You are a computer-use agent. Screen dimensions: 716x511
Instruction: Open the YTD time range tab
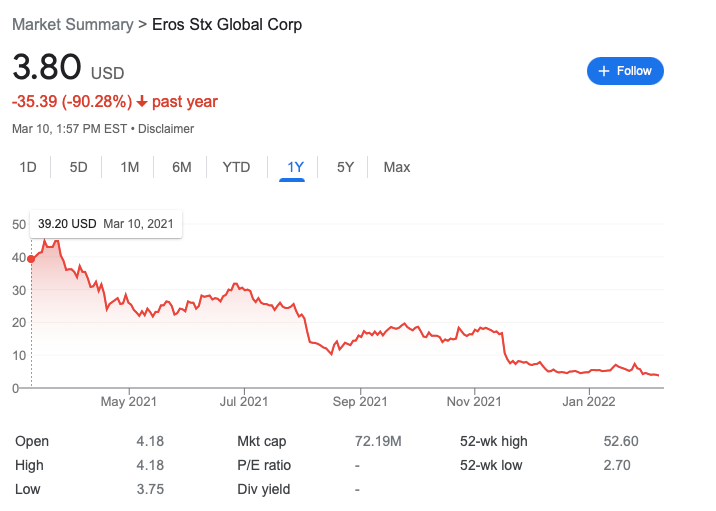tap(236, 167)
